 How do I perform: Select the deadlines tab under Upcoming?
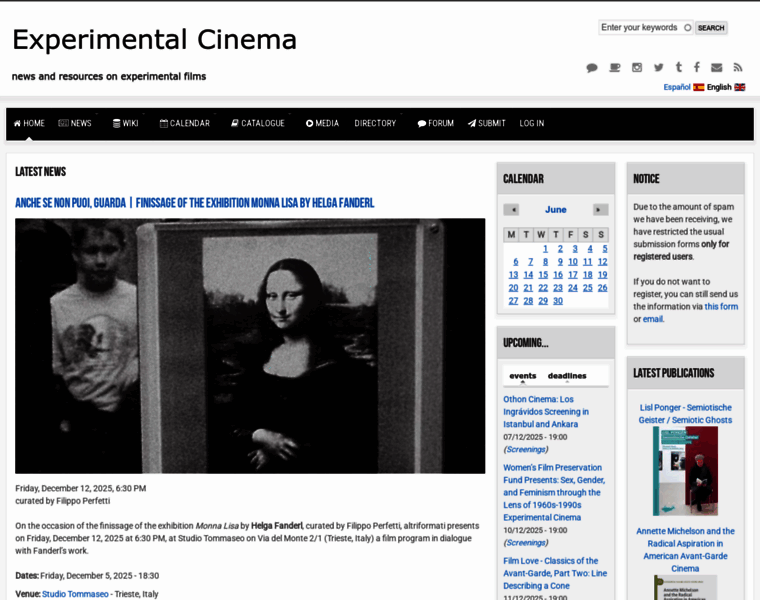(567, 376)
